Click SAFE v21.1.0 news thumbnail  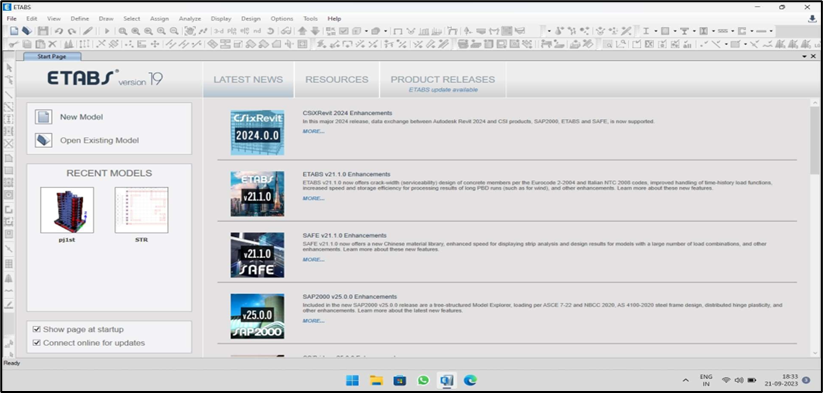pyautogui.click(x=257, y=255)
